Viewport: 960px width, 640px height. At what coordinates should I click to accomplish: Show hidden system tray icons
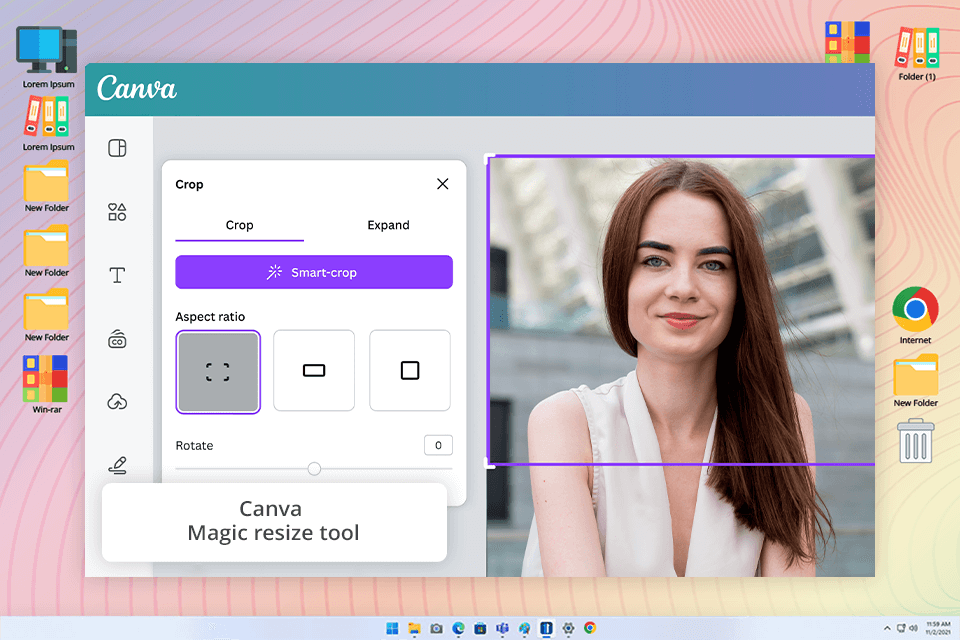click(x=887, y=628)
